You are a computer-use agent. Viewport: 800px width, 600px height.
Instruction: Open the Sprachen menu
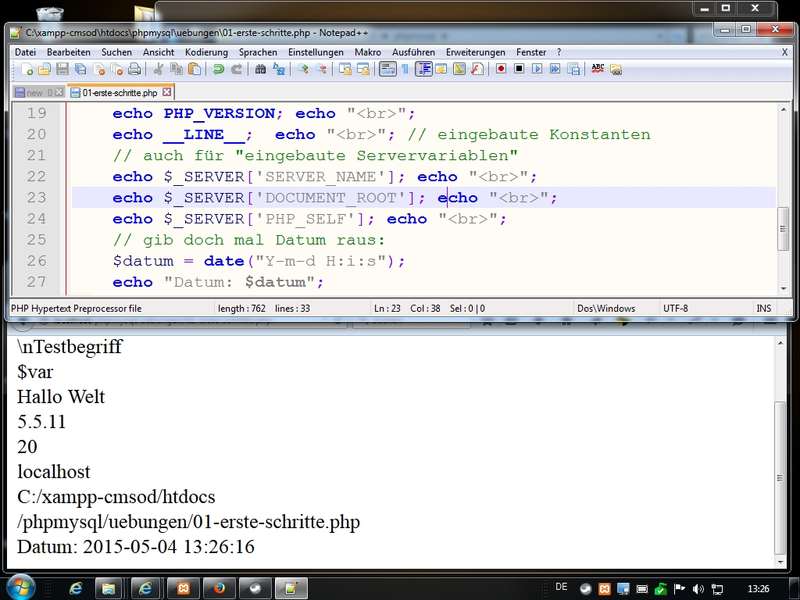pyautogui.click(x=258, y=52)
